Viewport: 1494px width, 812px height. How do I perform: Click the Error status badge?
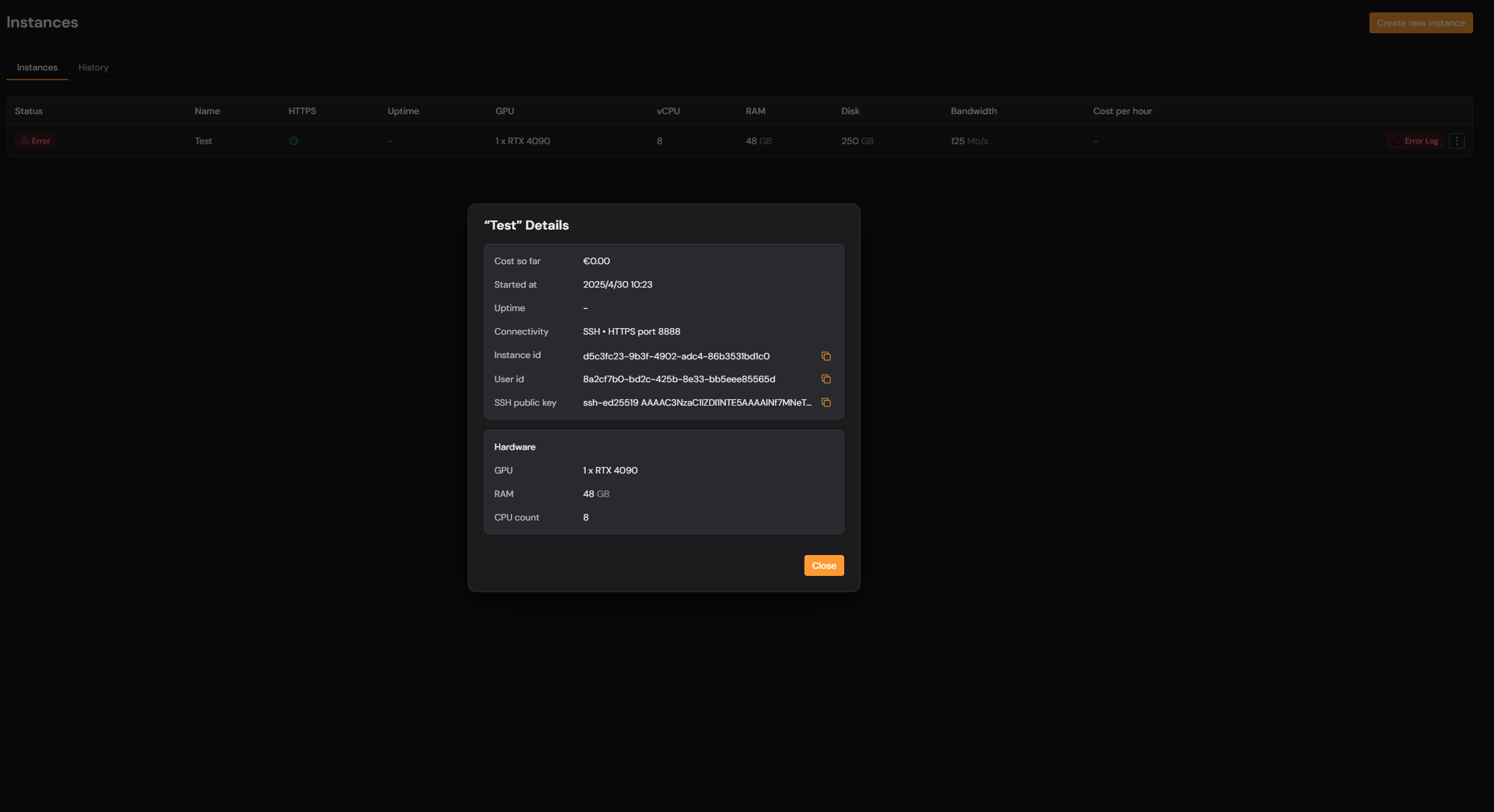click(35, 141)
